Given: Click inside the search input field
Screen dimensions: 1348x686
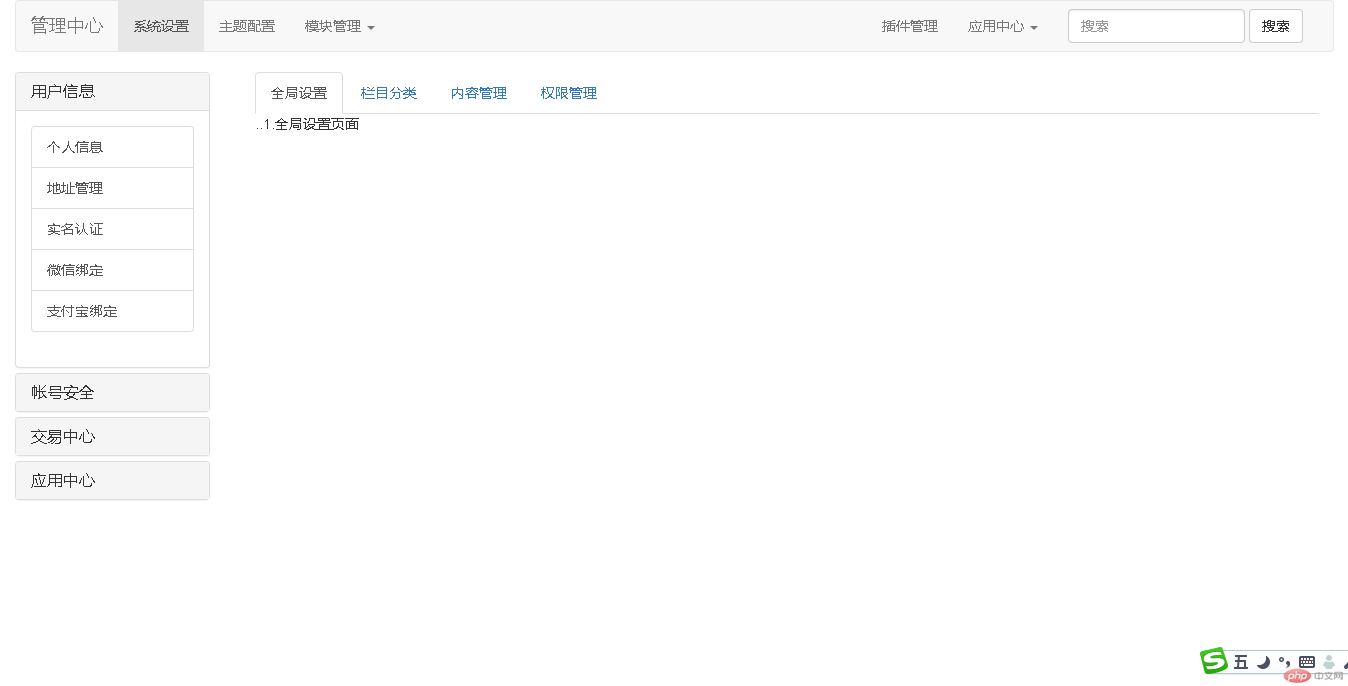Looking at the screenshot, I should pyautogui.click(x=1155, y=25).
